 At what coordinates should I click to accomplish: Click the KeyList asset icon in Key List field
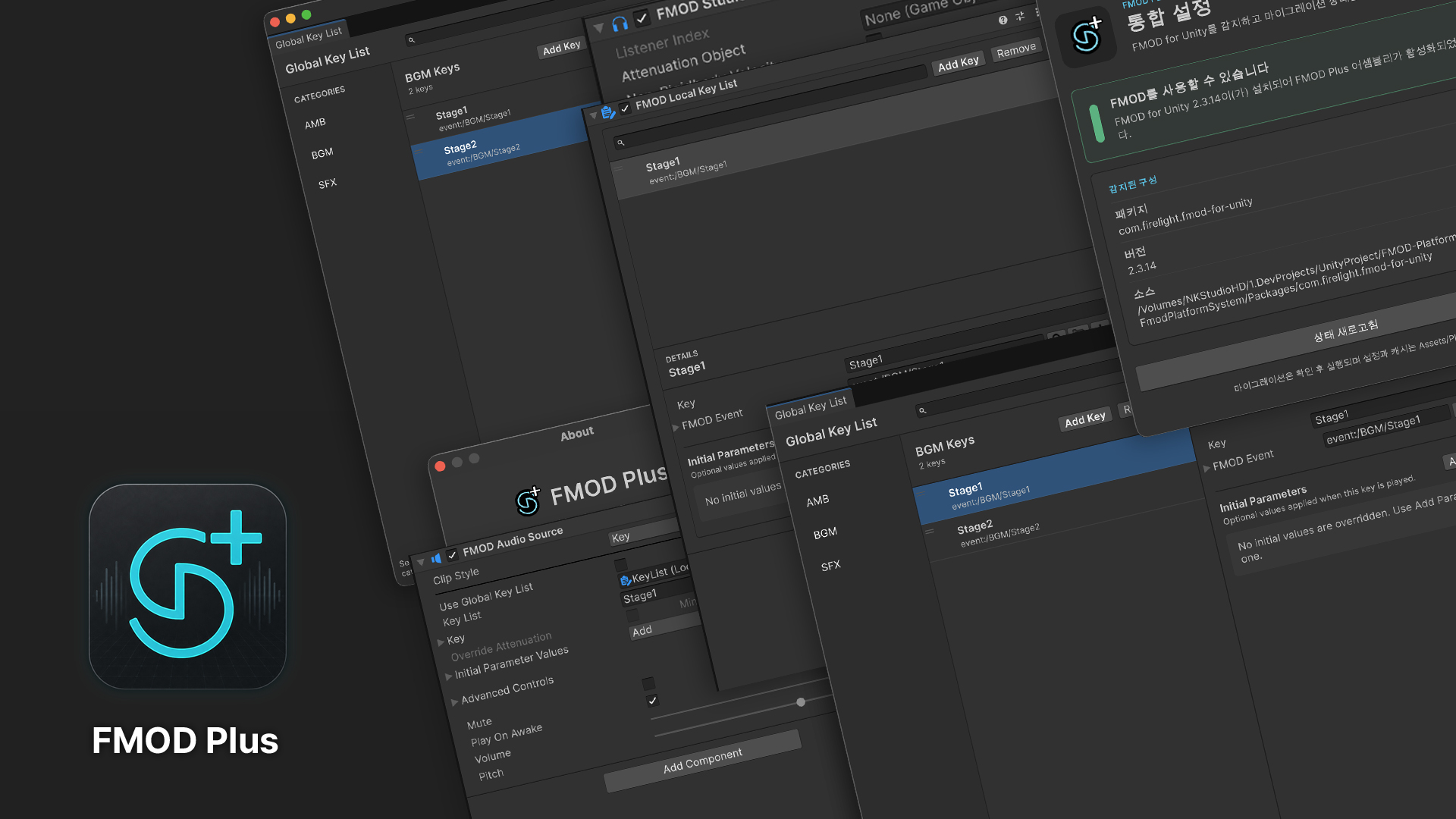click(626, 581)
